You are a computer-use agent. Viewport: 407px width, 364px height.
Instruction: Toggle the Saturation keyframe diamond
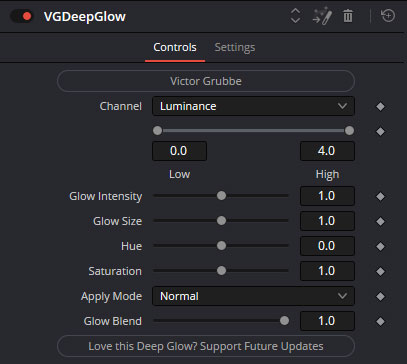tap(380, 271)
